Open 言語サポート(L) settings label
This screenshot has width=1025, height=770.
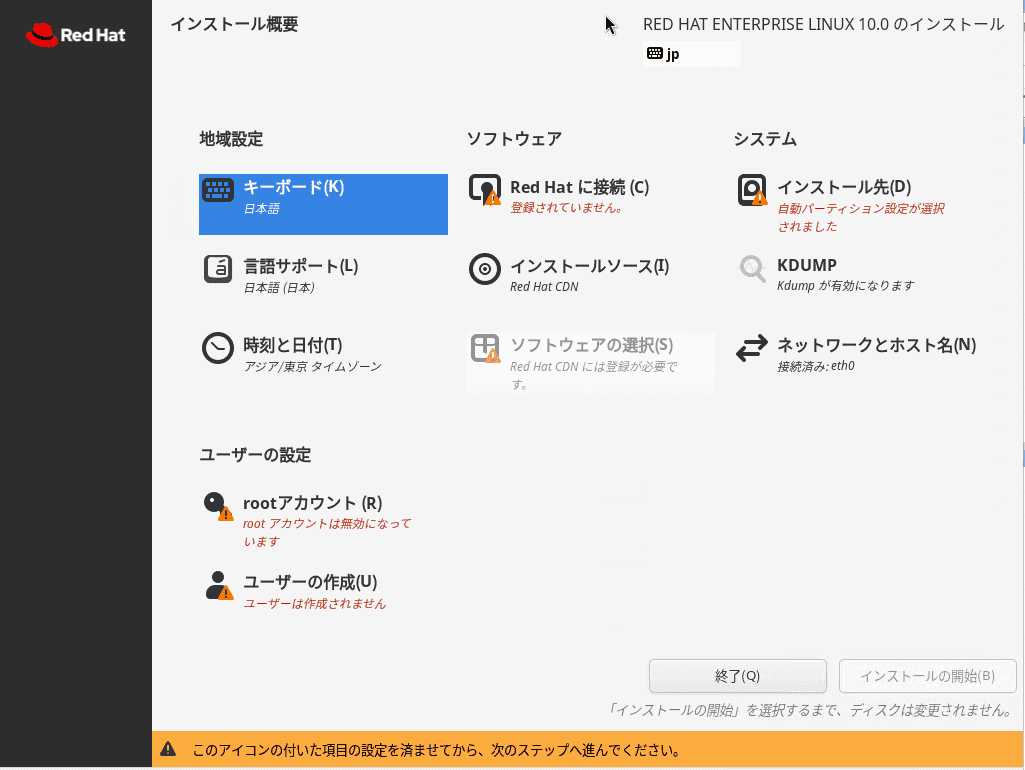coord(301,266)
